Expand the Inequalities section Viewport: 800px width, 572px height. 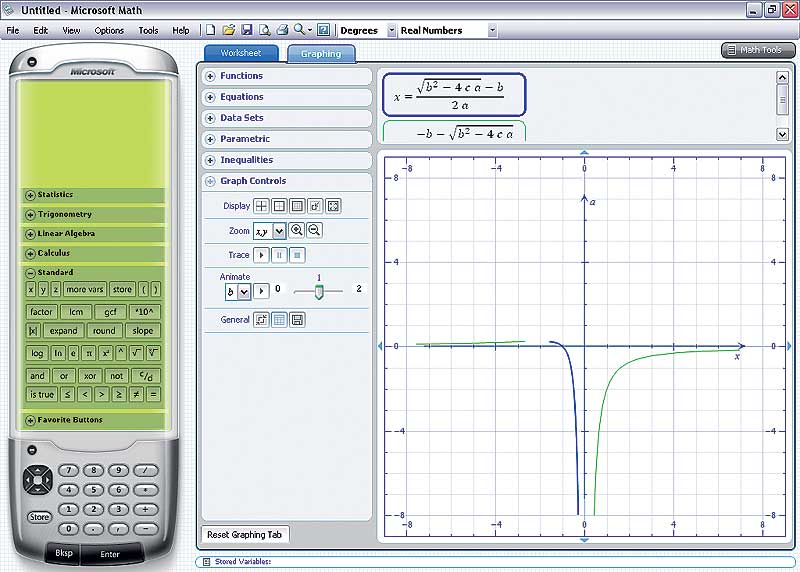pyautogui.click(x=210, y=160)
